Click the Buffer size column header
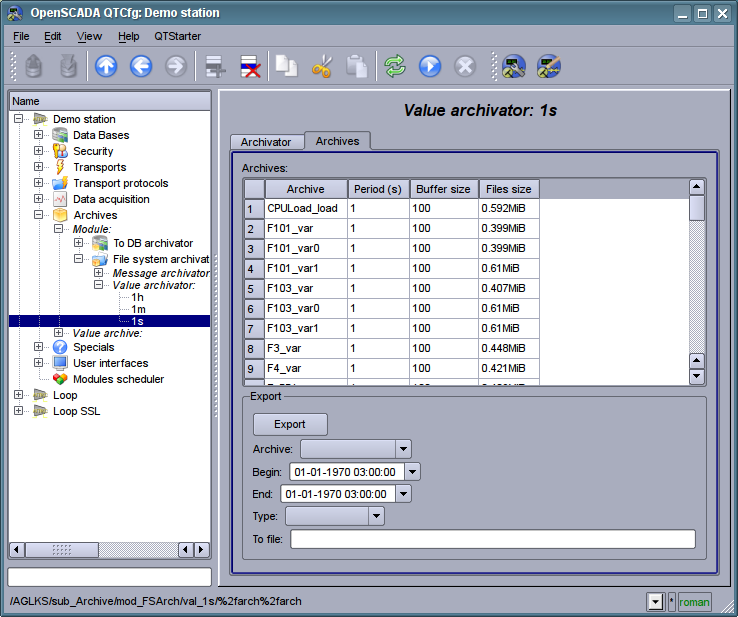Image resolution: width=738 pixels, height=617 pixels. point(443,189)
